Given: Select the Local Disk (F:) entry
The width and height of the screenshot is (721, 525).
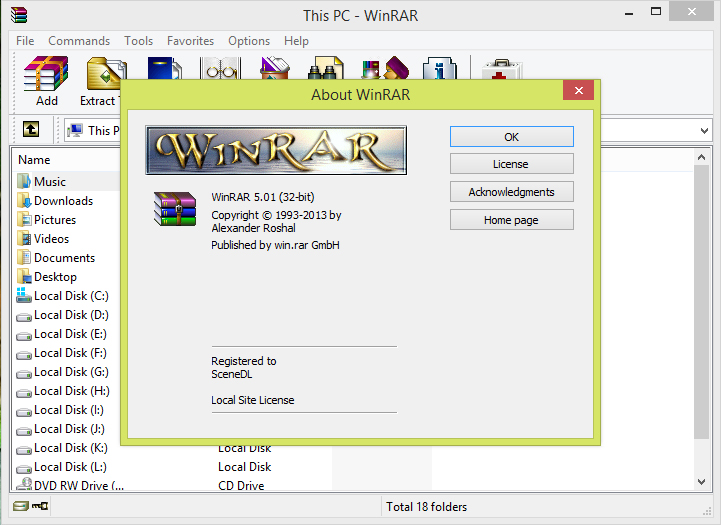Looking at the screenshot, I should 62,353.
